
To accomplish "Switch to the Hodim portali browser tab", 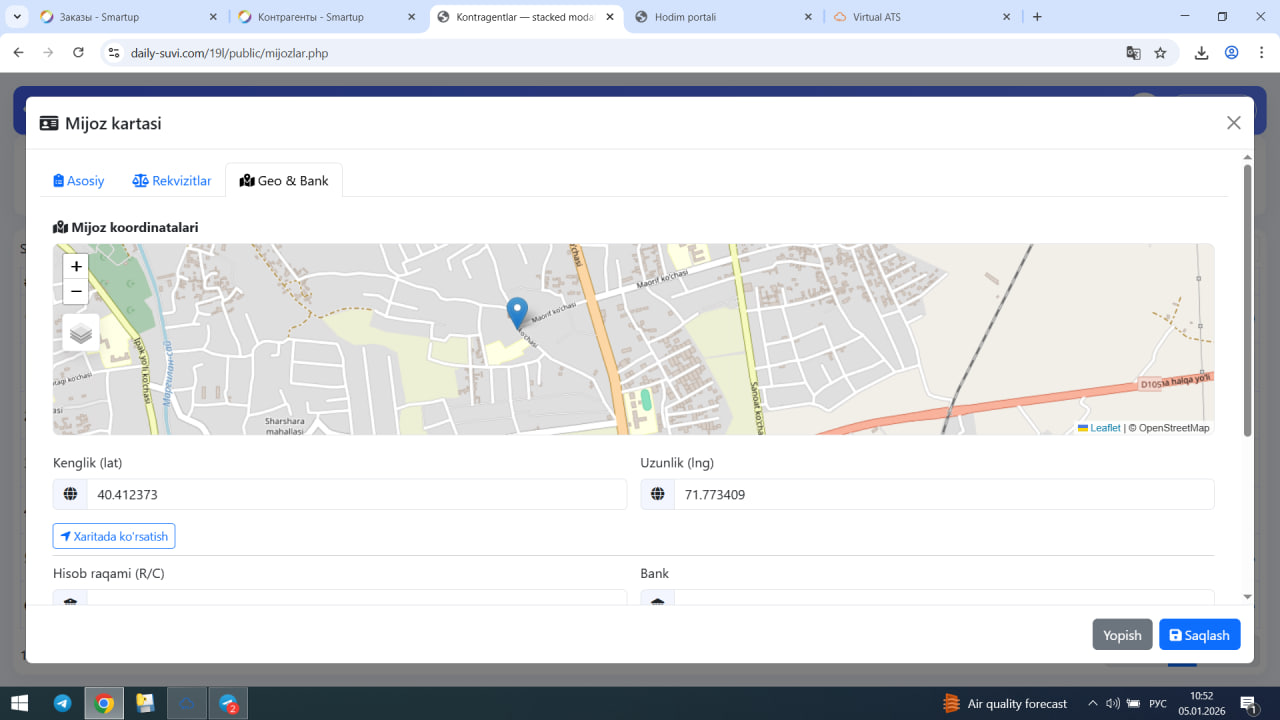I will tap(724, 17).
